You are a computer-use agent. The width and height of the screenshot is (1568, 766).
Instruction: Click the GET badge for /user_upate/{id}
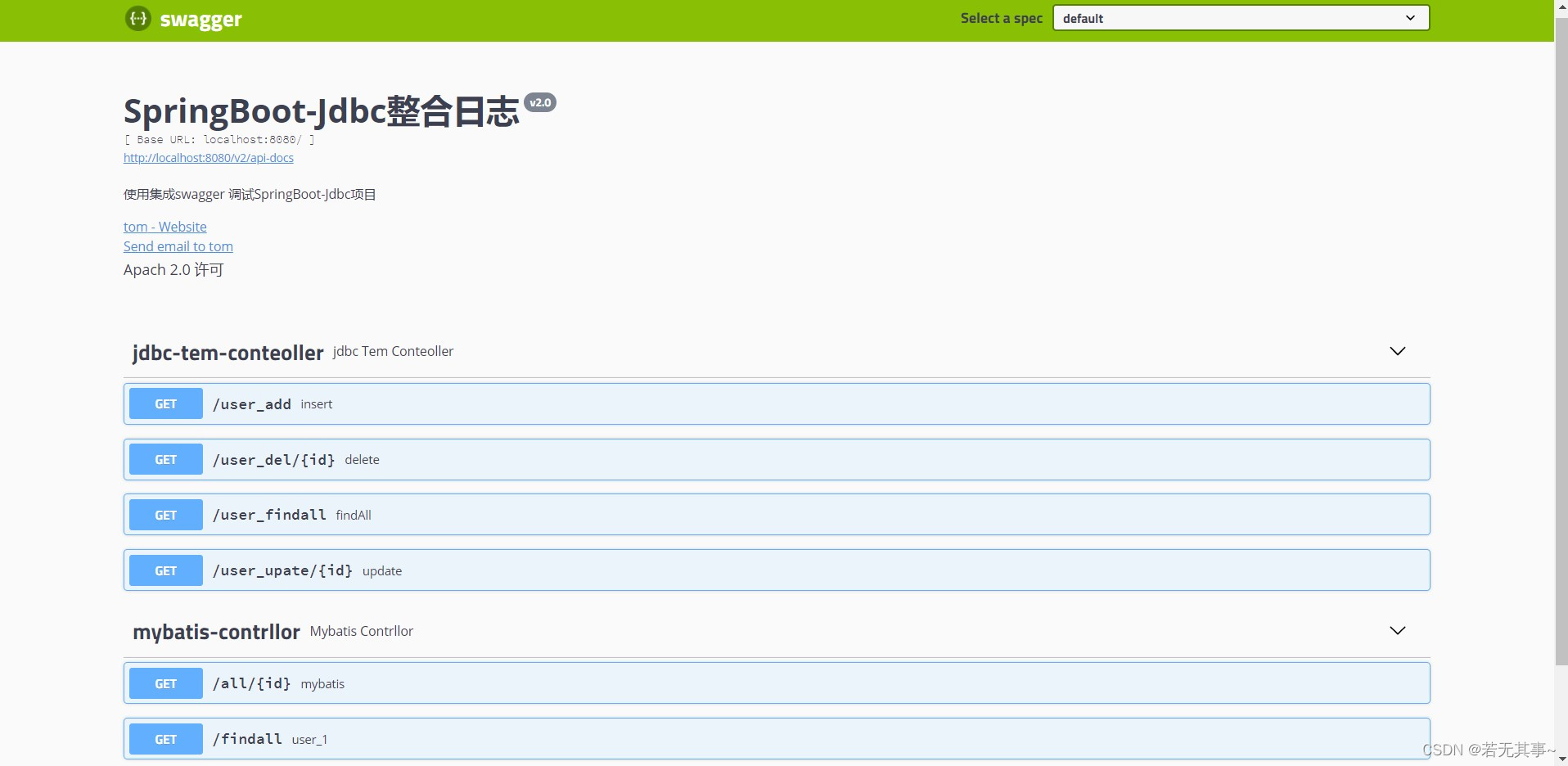click(164, 570)
